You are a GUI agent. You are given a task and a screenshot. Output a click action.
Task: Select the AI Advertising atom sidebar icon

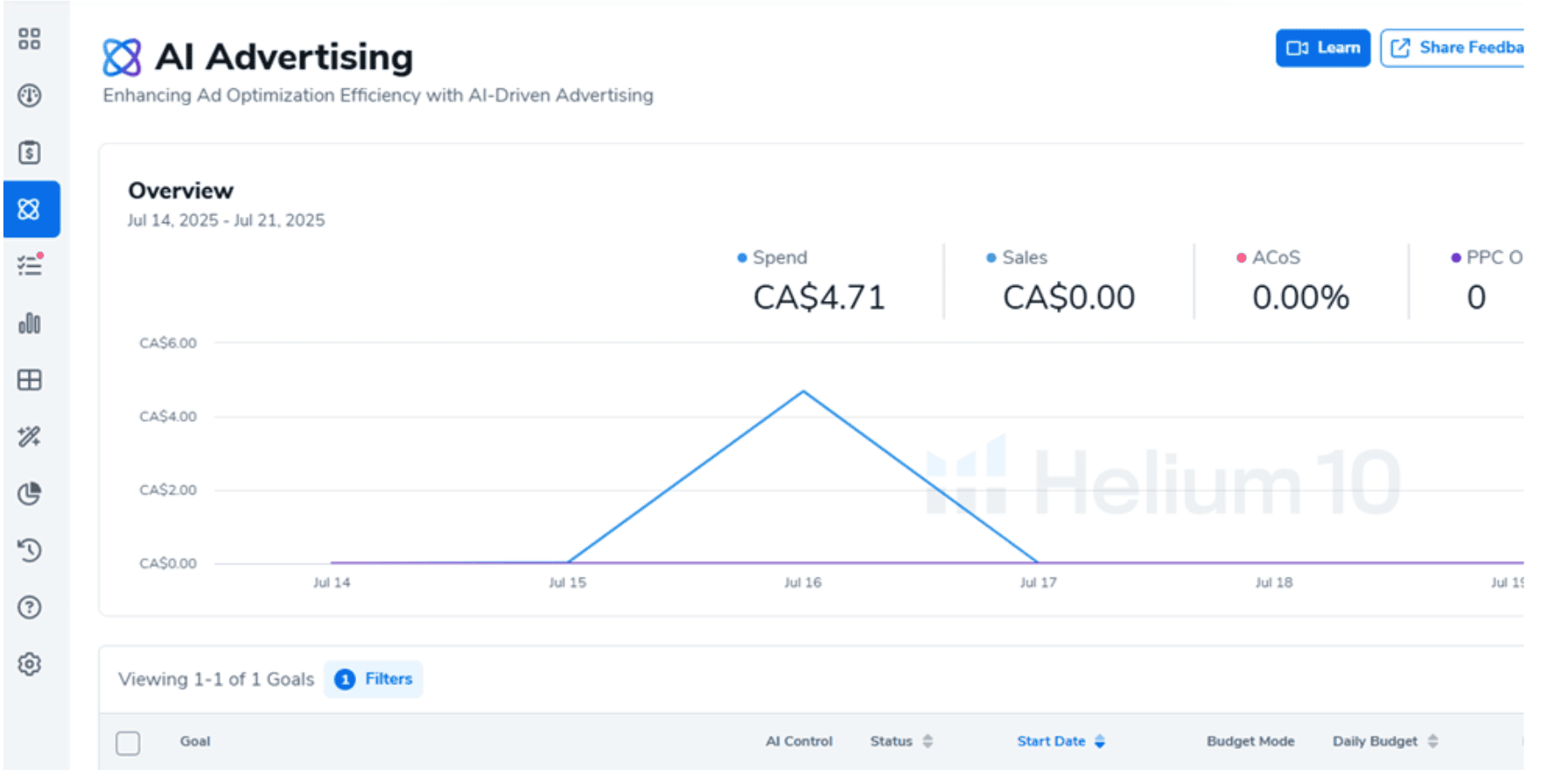[x=31, y=209]
